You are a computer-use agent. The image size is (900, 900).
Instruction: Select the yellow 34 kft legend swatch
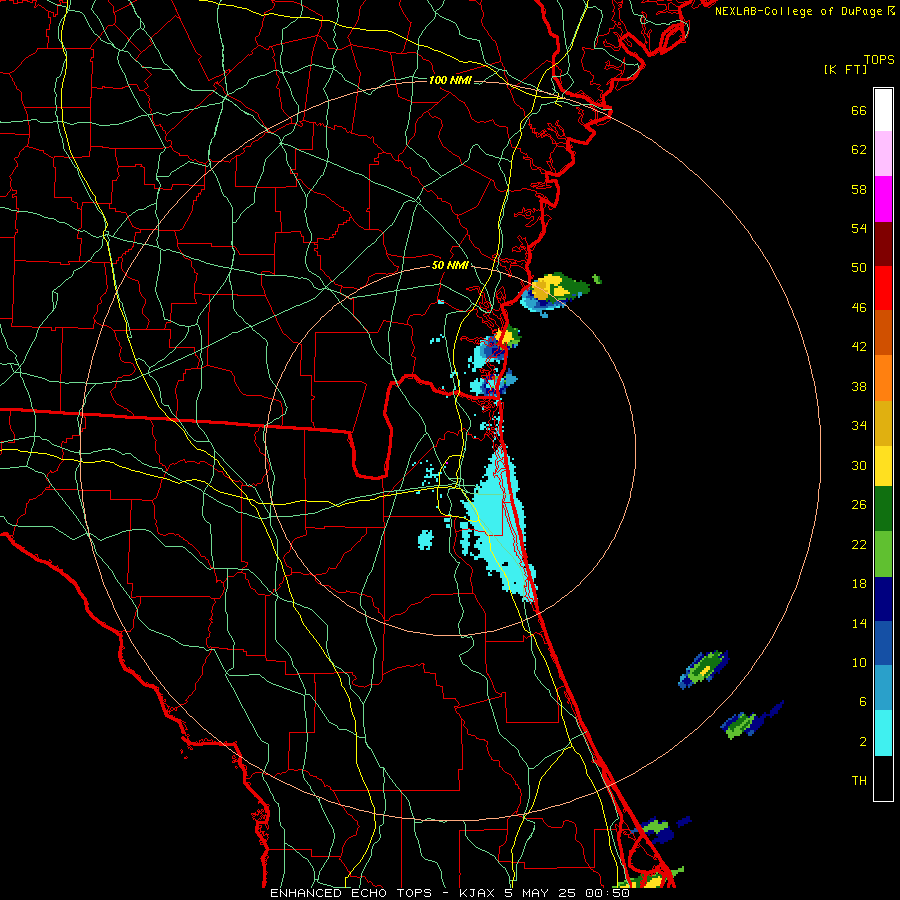click(883, 466)
